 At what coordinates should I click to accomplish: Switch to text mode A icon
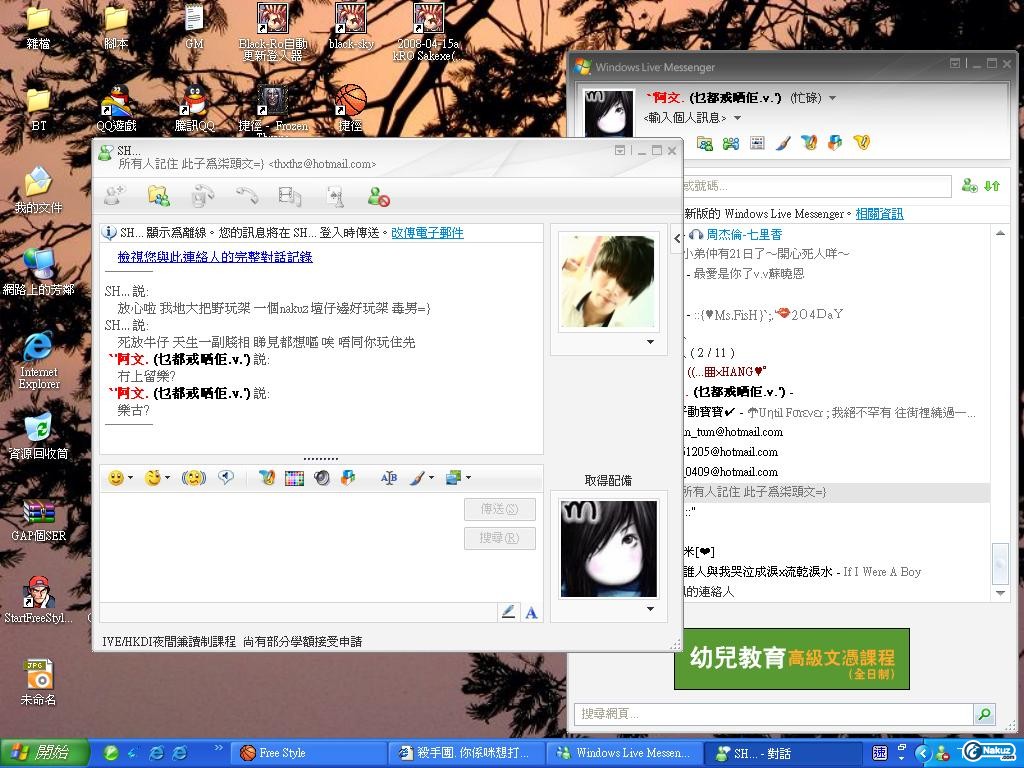tap(532, 613)
